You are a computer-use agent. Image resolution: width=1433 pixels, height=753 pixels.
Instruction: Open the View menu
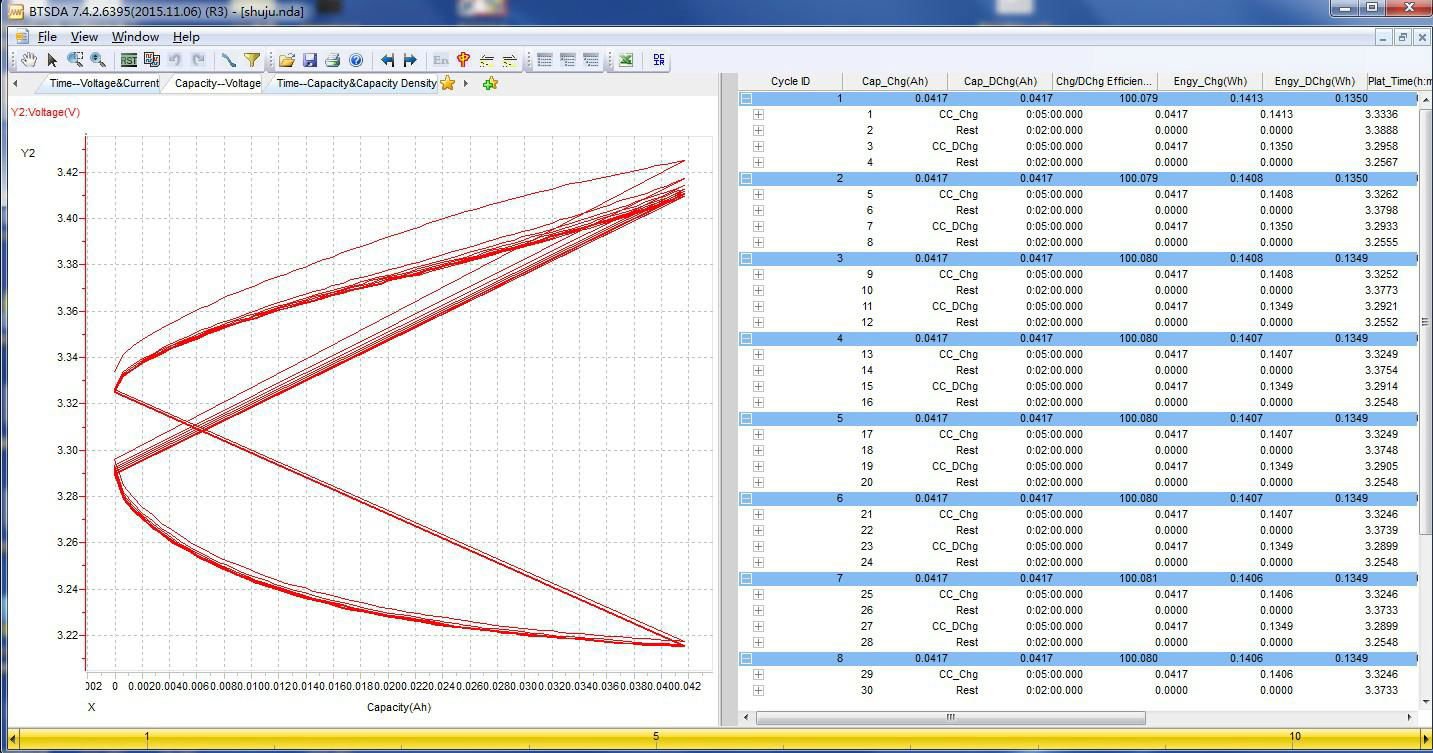click(x=84, y=37)
